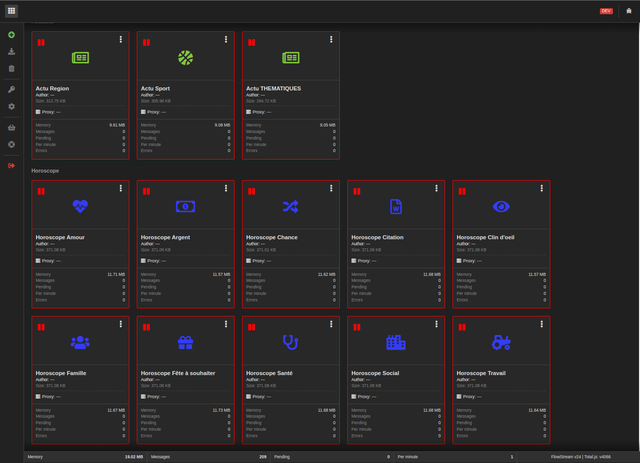Click the stethoscope icon of Horoscope Santé

(x=291, y=342)
